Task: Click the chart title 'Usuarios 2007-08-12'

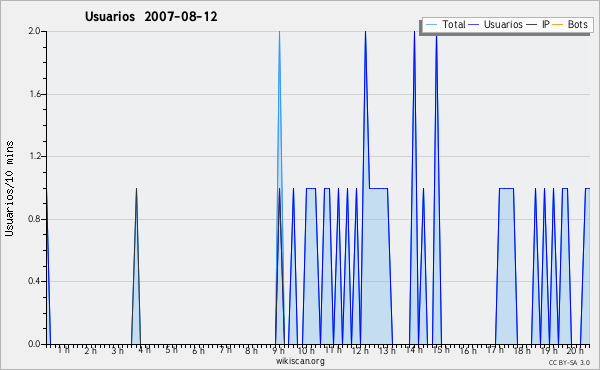Action: pyautogui.click(x=151, y=17)
